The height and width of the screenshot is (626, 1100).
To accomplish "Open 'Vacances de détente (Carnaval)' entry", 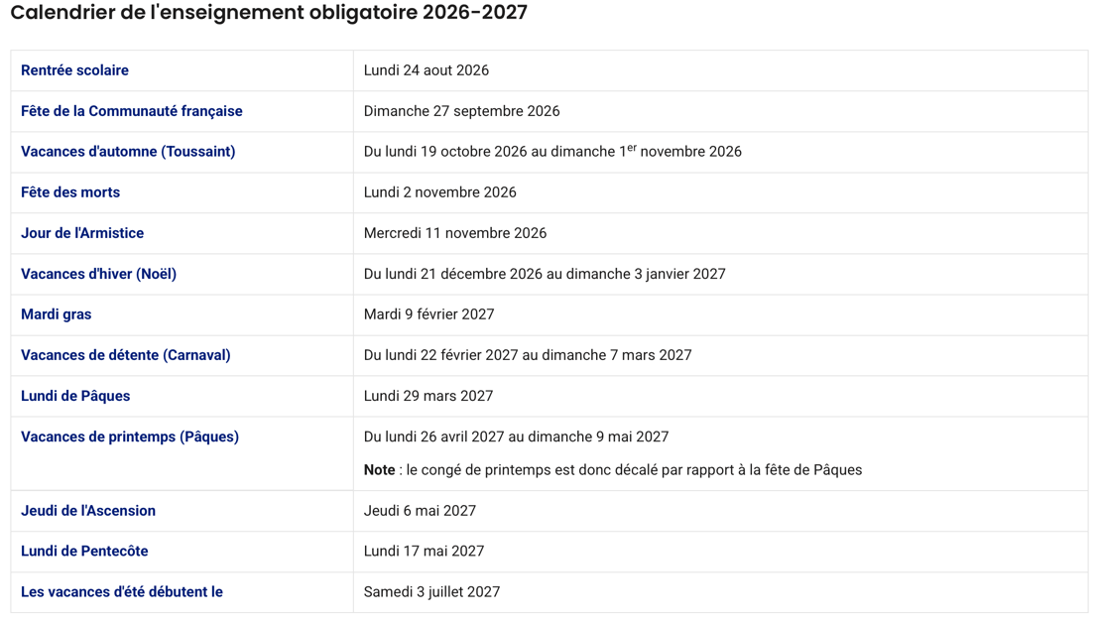I will point(126,355).
